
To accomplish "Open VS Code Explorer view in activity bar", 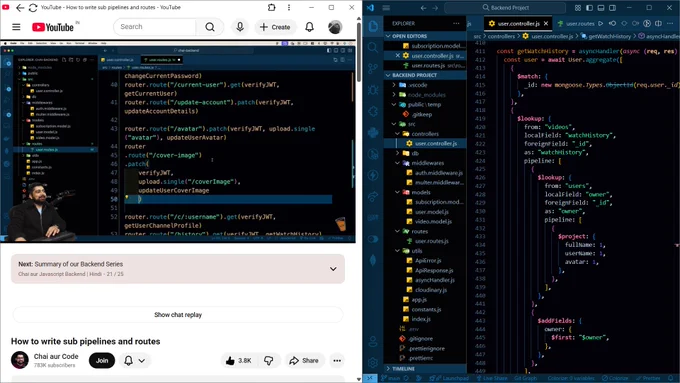I will coord(373,26).
